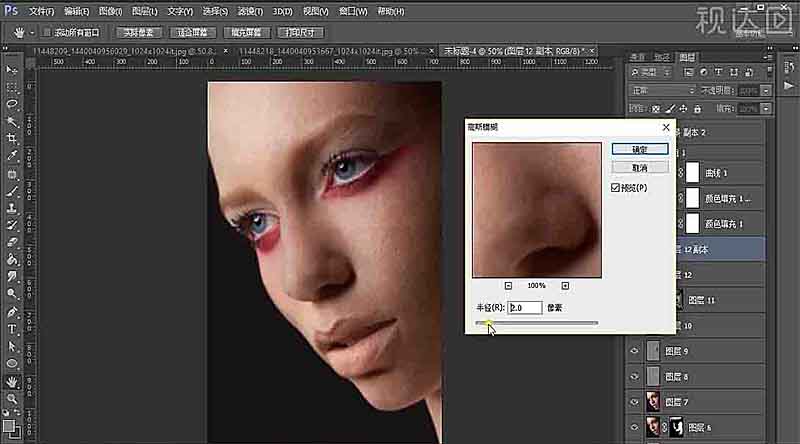Open the 图层(L) menu

[145, 11]
